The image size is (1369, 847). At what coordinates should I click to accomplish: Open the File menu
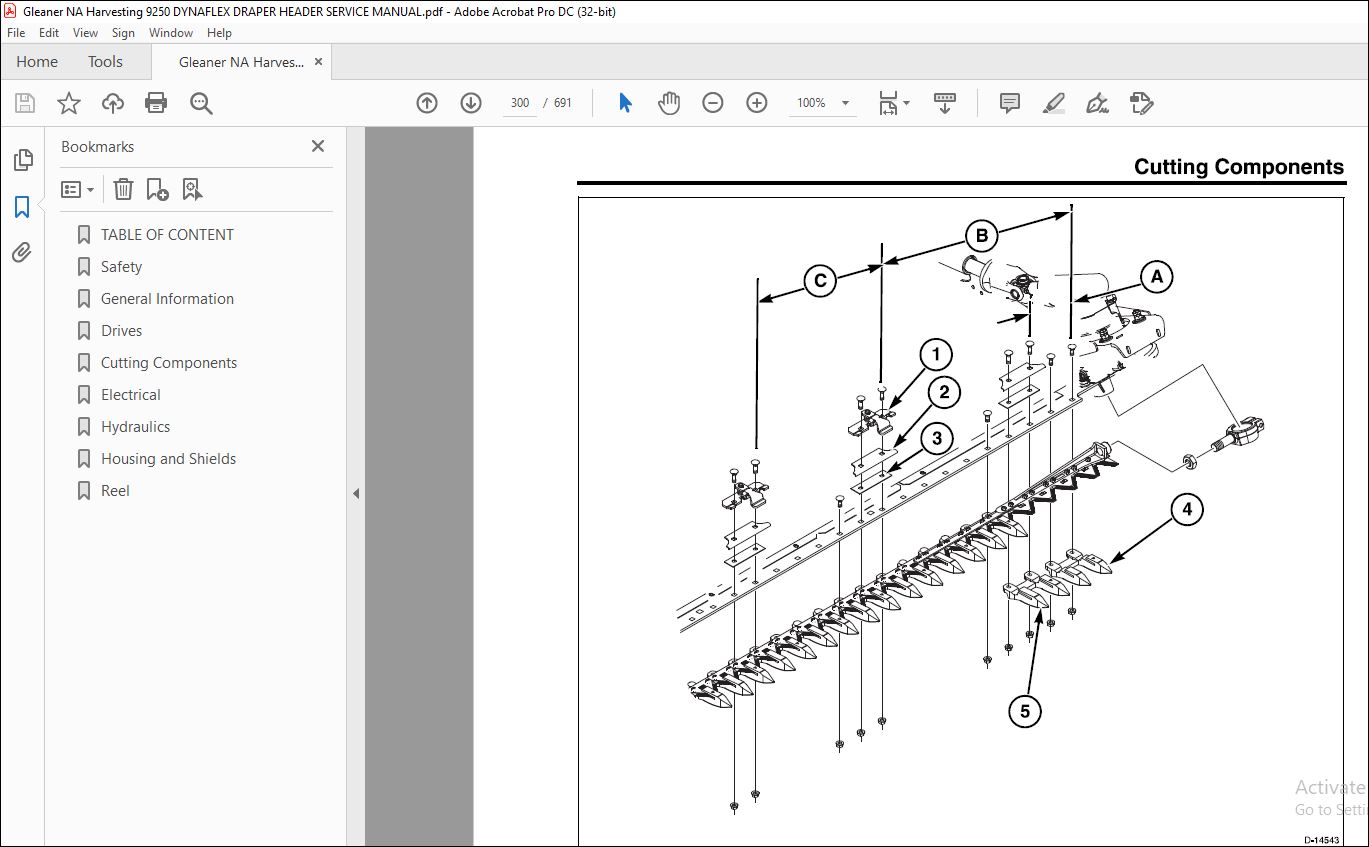(x=16, y=33)
